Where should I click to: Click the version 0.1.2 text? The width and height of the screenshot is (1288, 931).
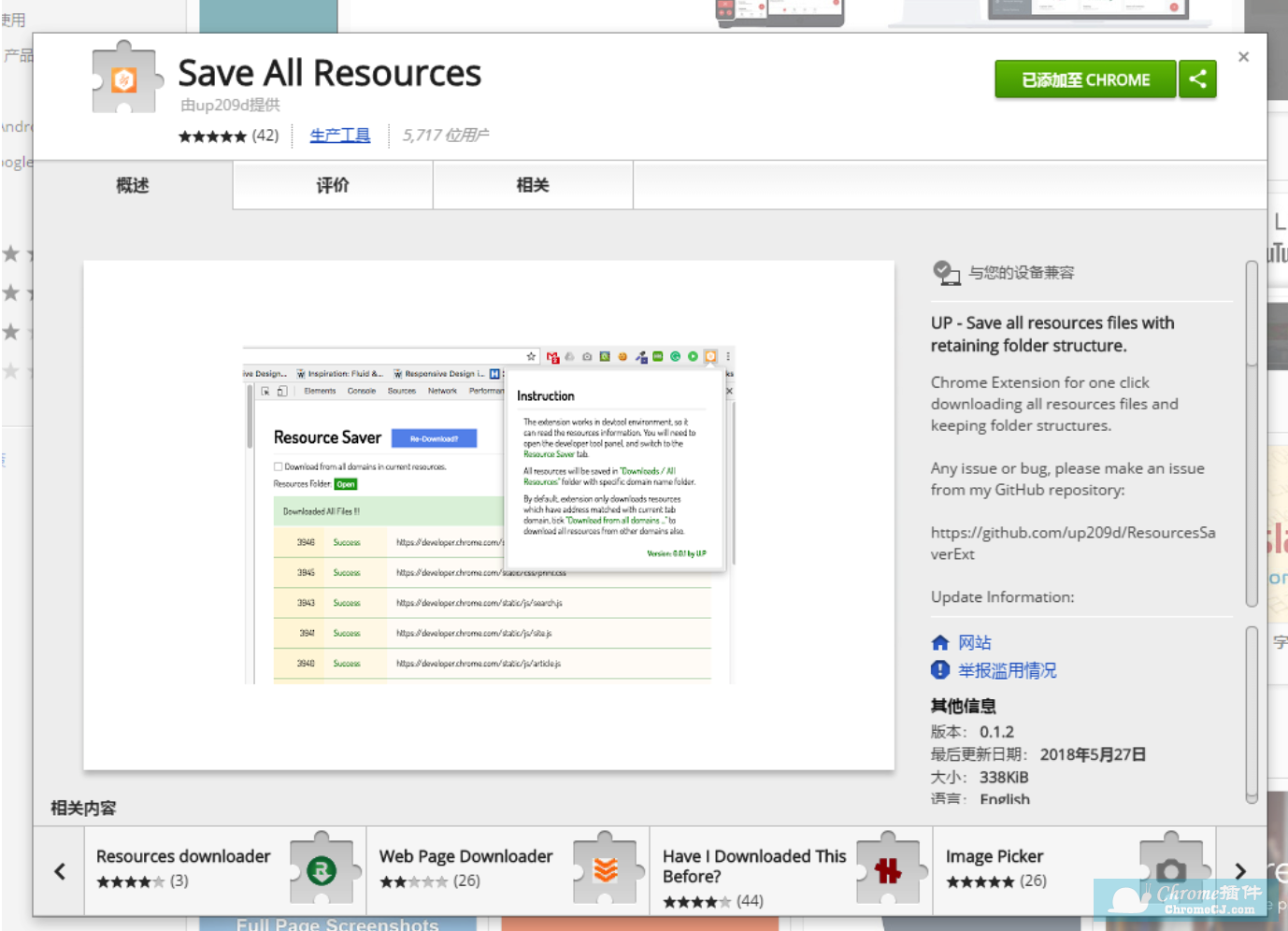click(996, 732)
